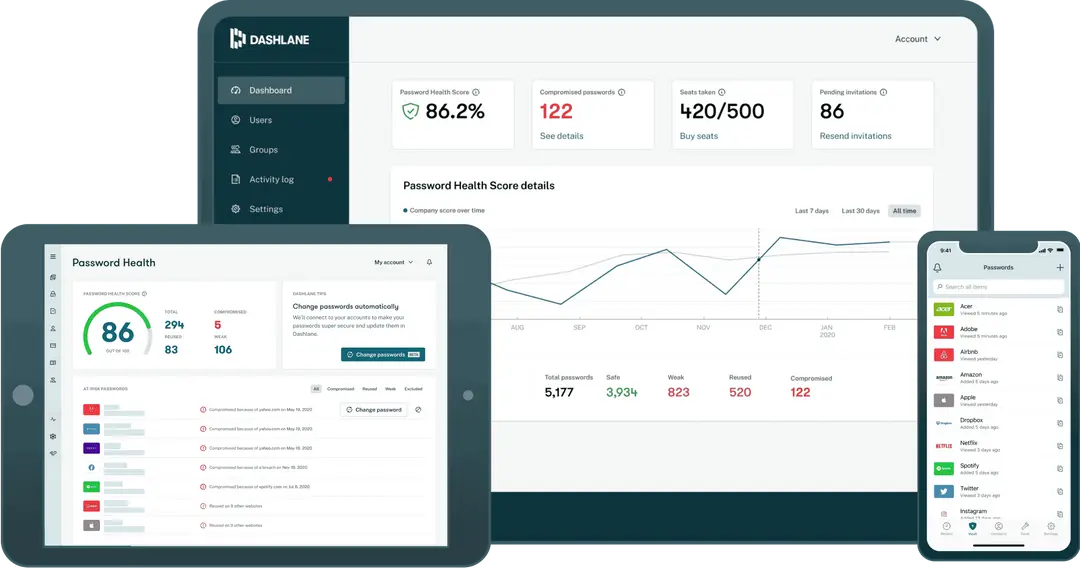The width and height of the screenshot is (1080, 568).
Task: Click the notification bell on the tablet
Action: click(429, 262)
